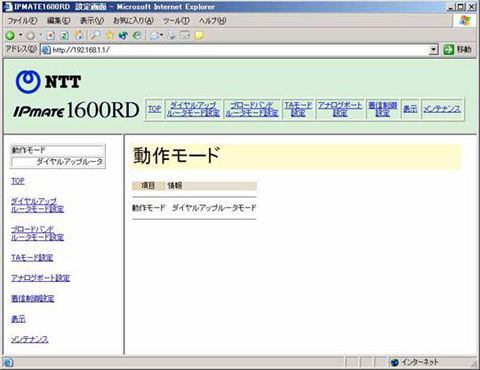Open メンテナンス link in the left sidebar
Screen dimensions: 480x370
pyautogui.click(x=30, y=339)
